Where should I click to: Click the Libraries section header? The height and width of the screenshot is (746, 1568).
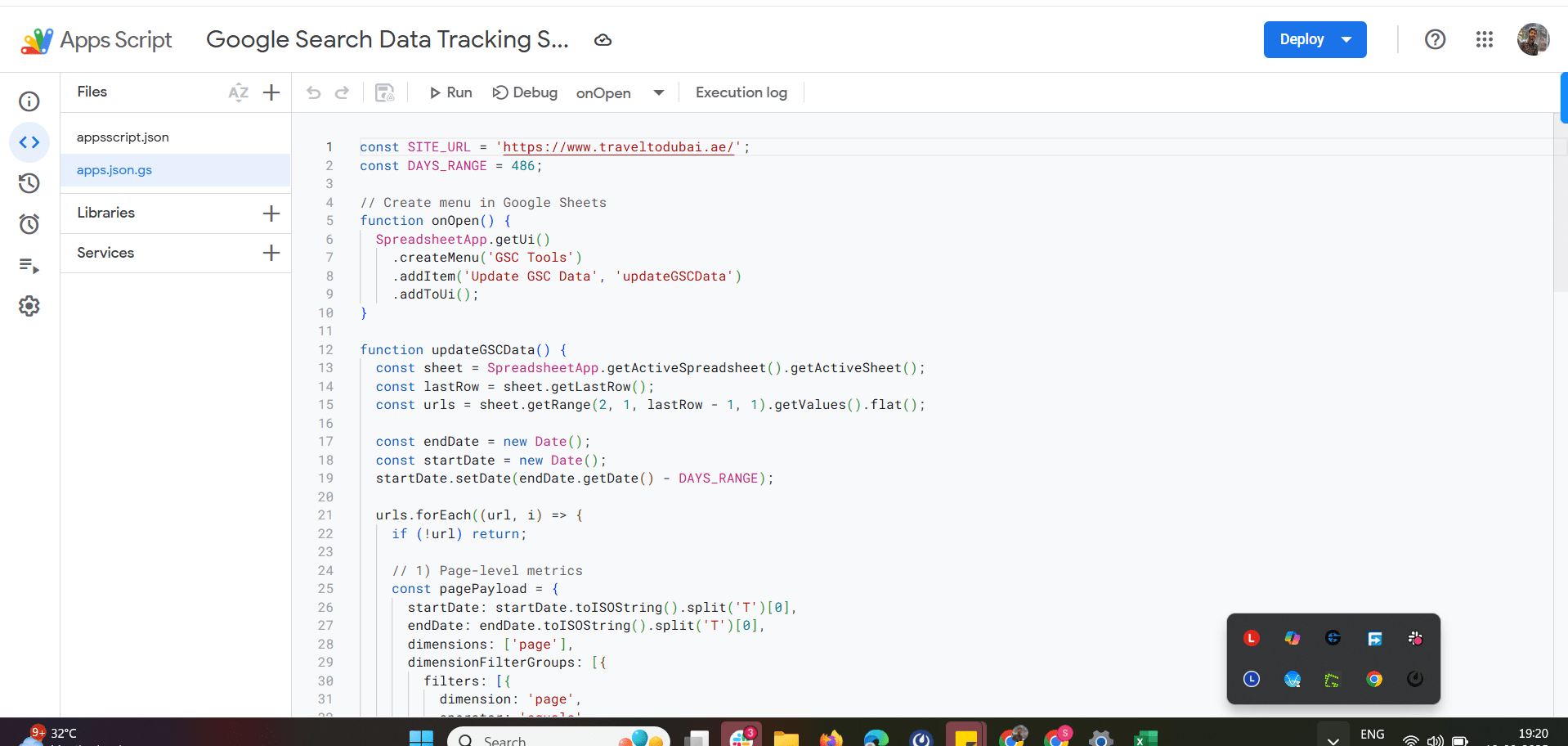pos(106,213)
